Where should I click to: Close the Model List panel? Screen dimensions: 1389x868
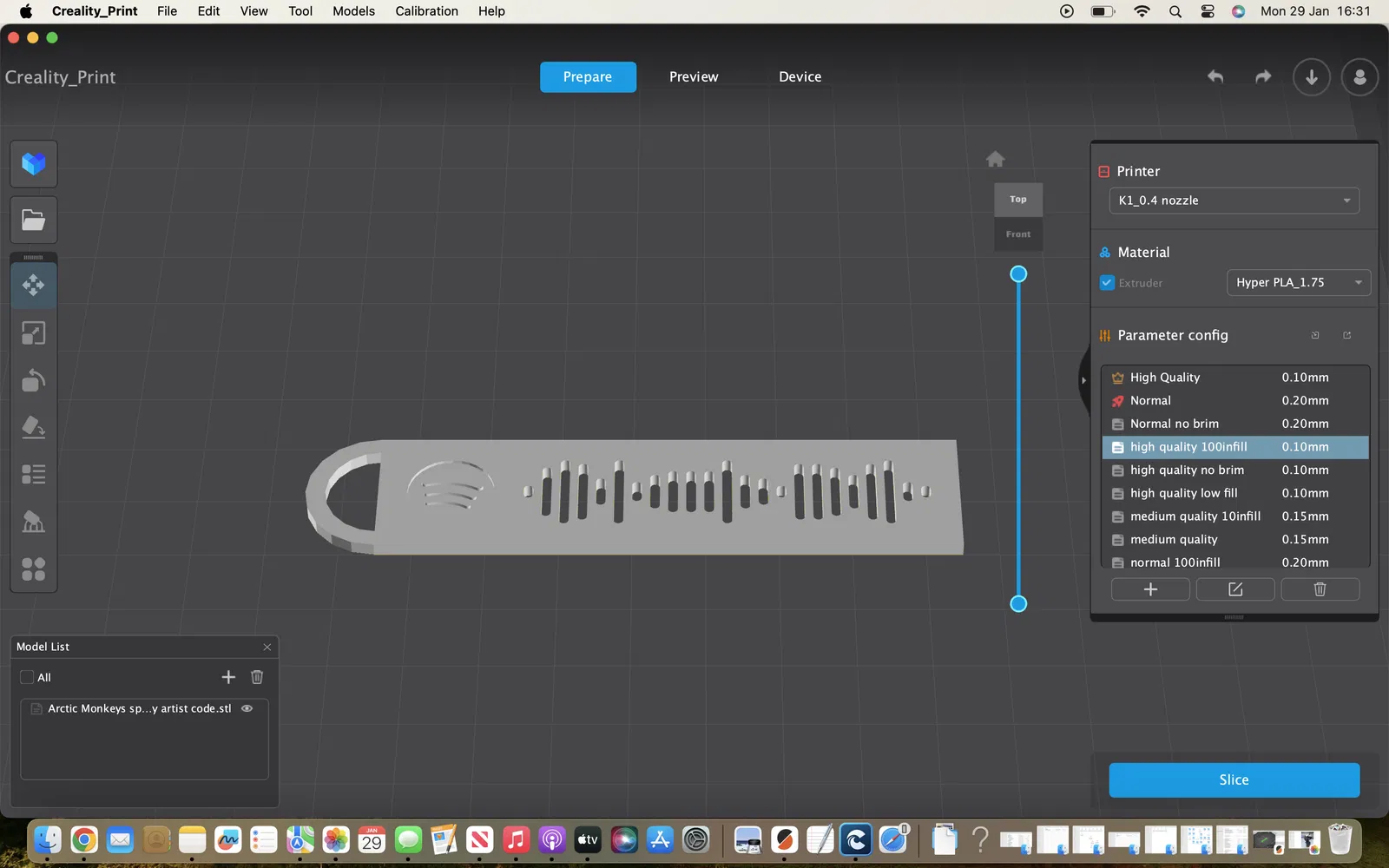click(x=267, y=647)
